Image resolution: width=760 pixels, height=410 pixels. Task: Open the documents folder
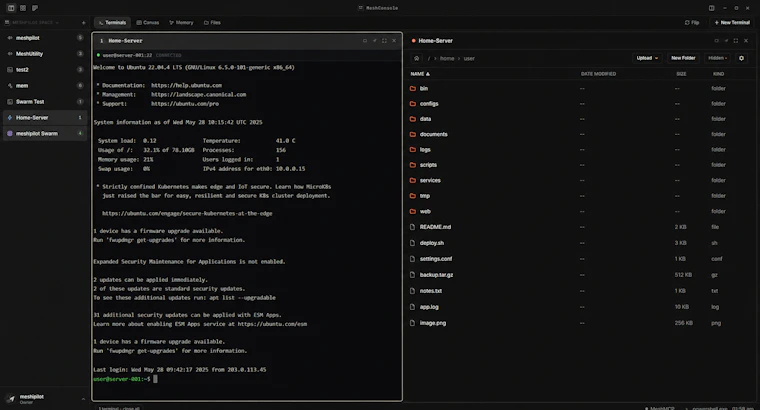point(581,134)
